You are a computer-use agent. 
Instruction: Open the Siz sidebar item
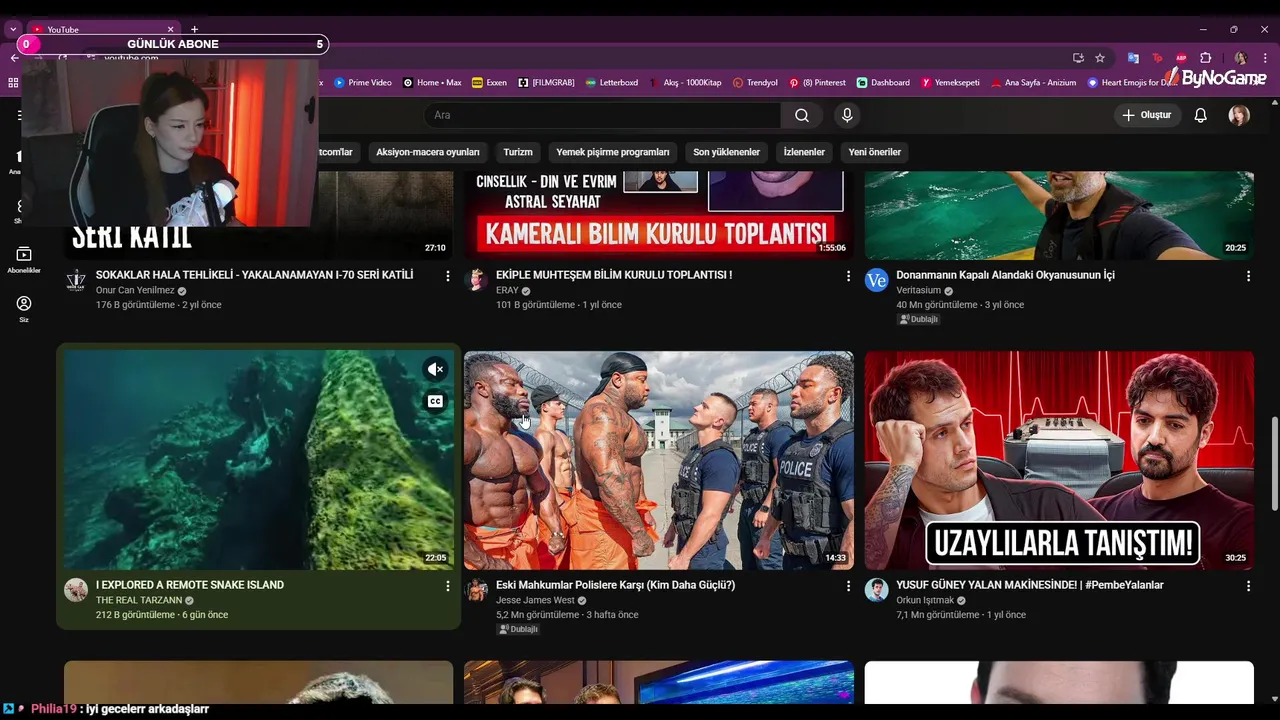click(24, 309)
